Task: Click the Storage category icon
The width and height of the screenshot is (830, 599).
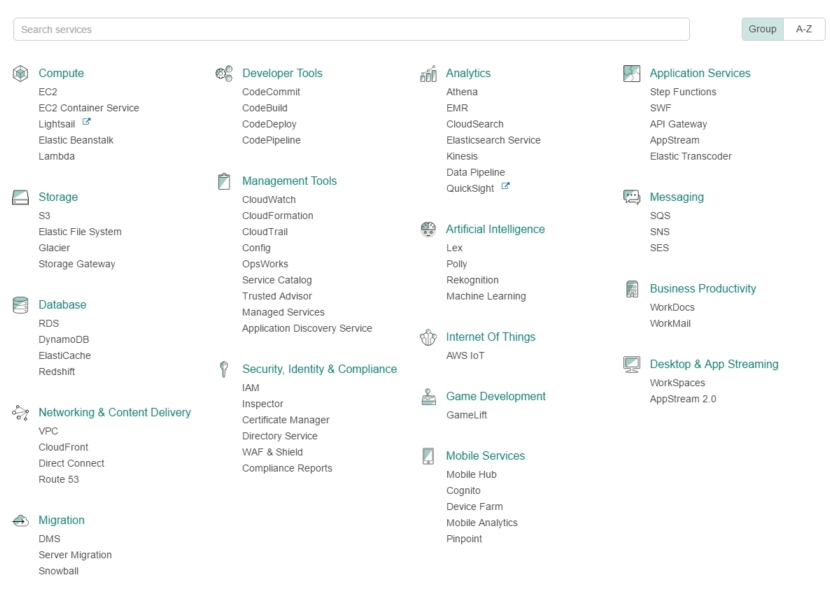Action: tap(20, 197)
